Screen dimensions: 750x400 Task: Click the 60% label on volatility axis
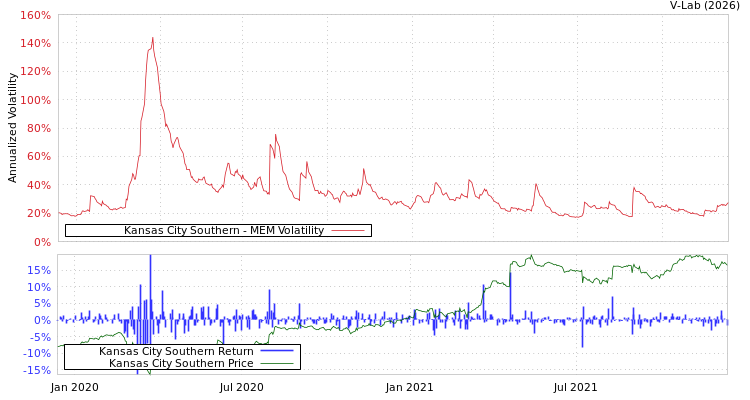pyautogui.click(x=38, y=157)
